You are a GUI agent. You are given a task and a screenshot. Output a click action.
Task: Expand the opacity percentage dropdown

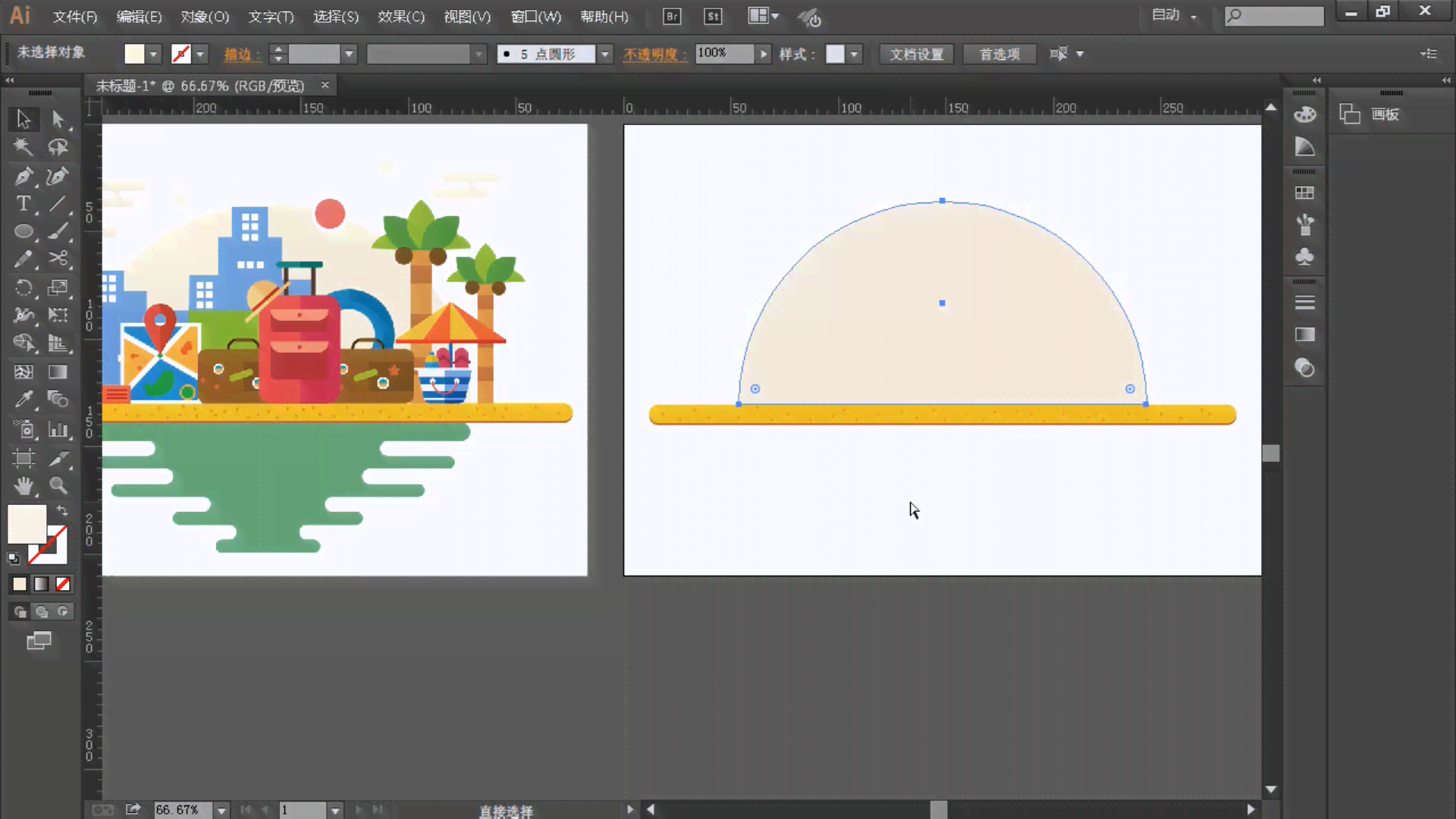763,53
